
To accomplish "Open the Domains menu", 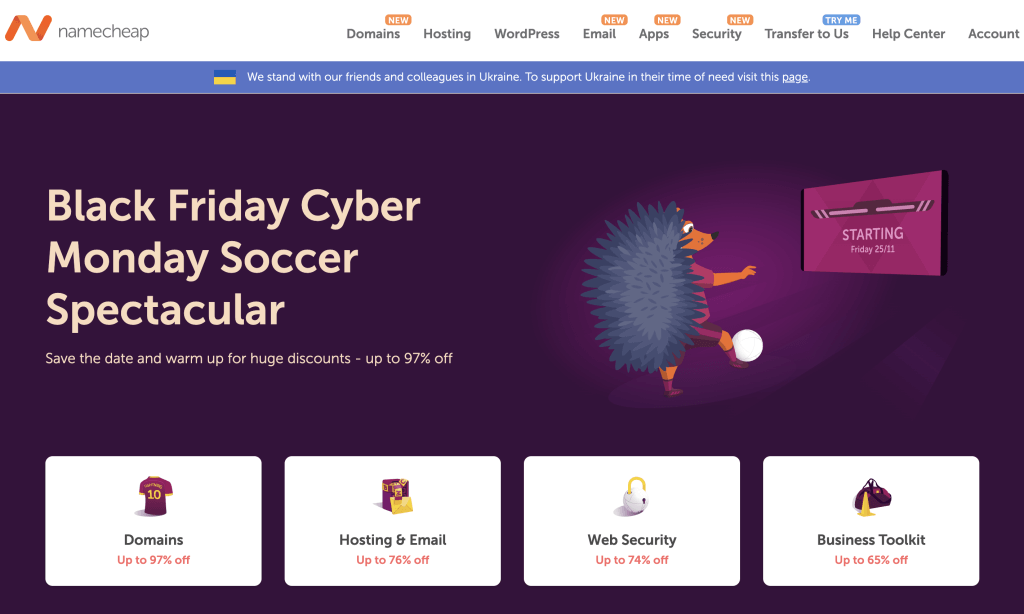I will (x=373, y=34).
